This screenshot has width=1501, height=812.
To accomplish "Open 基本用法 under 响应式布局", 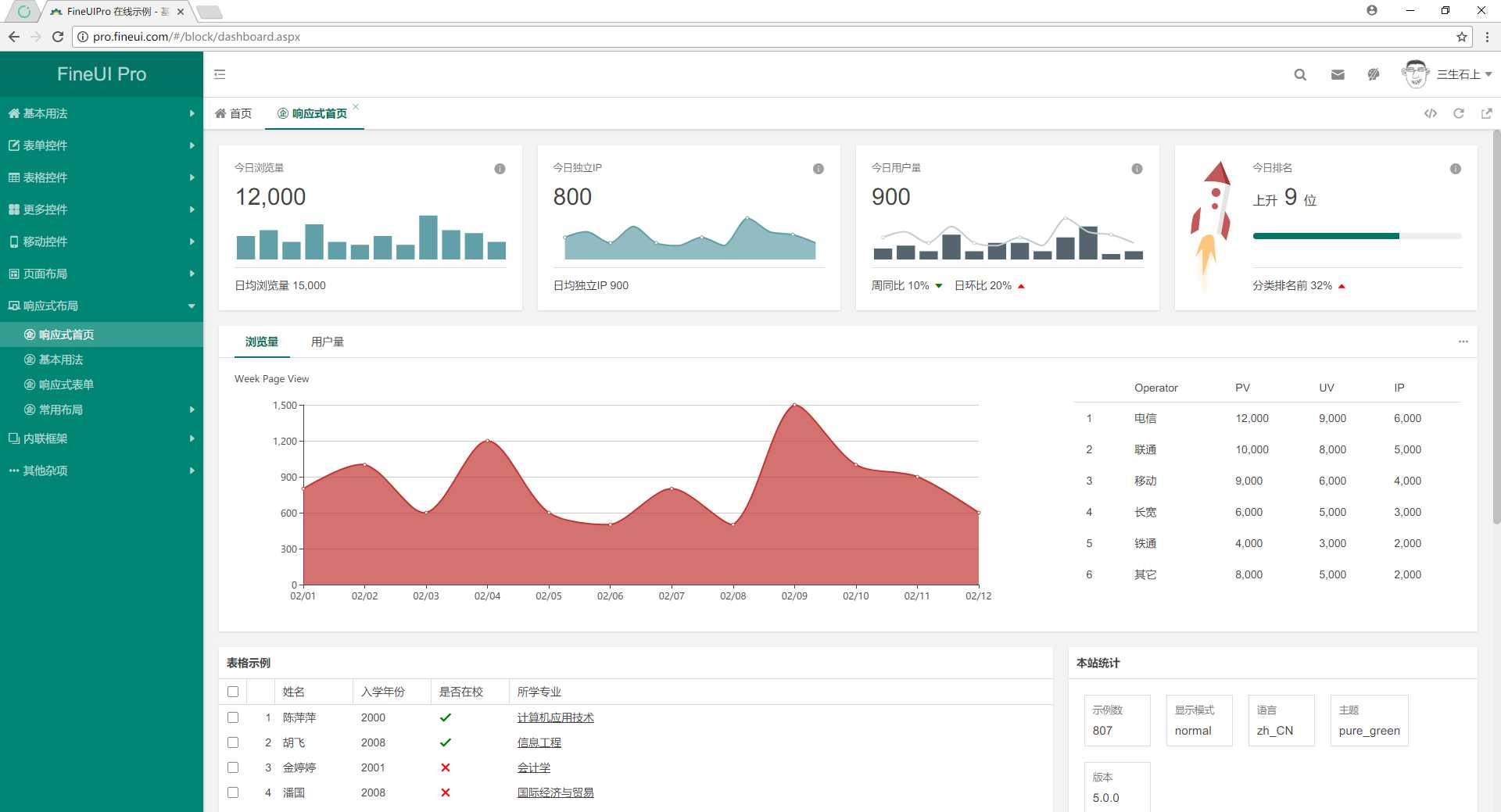I will coord(102,359).
